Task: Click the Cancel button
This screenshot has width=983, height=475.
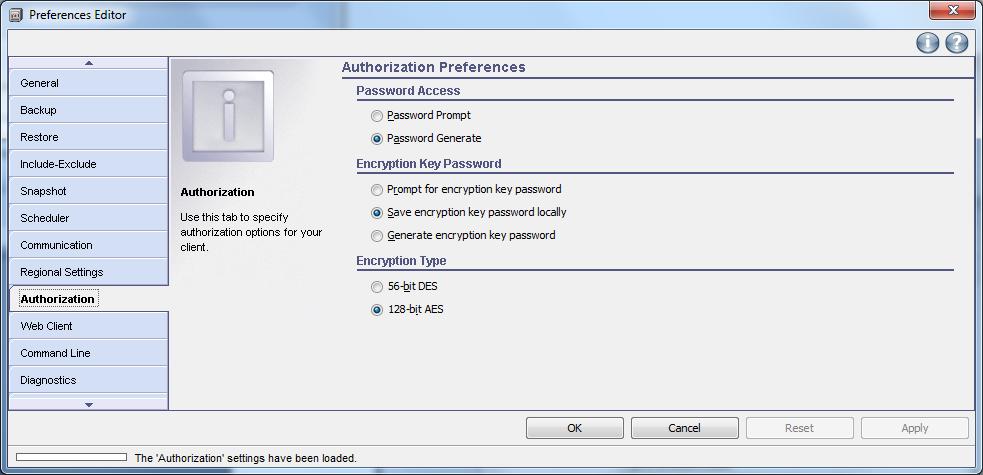Action: 684,428
